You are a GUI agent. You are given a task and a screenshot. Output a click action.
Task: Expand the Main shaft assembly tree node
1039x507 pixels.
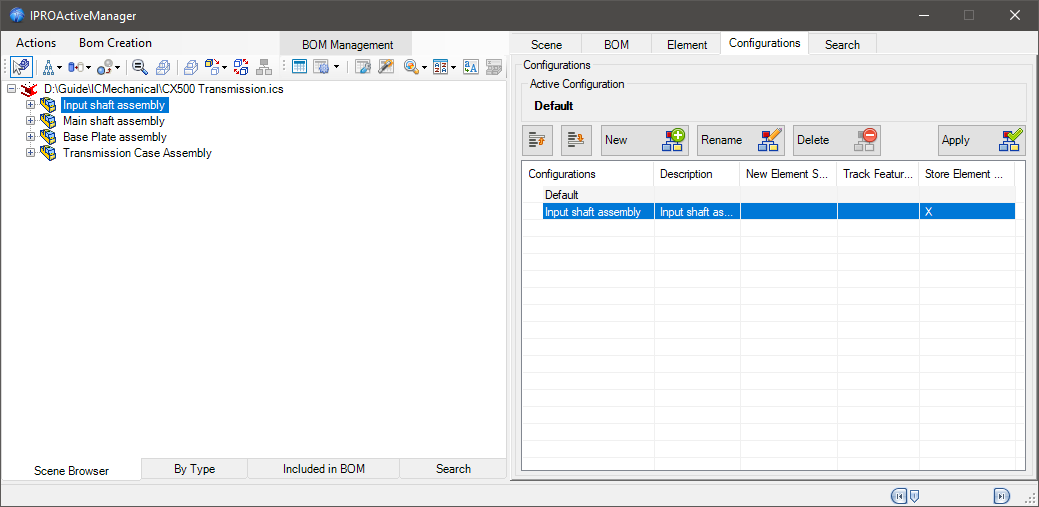30,121
